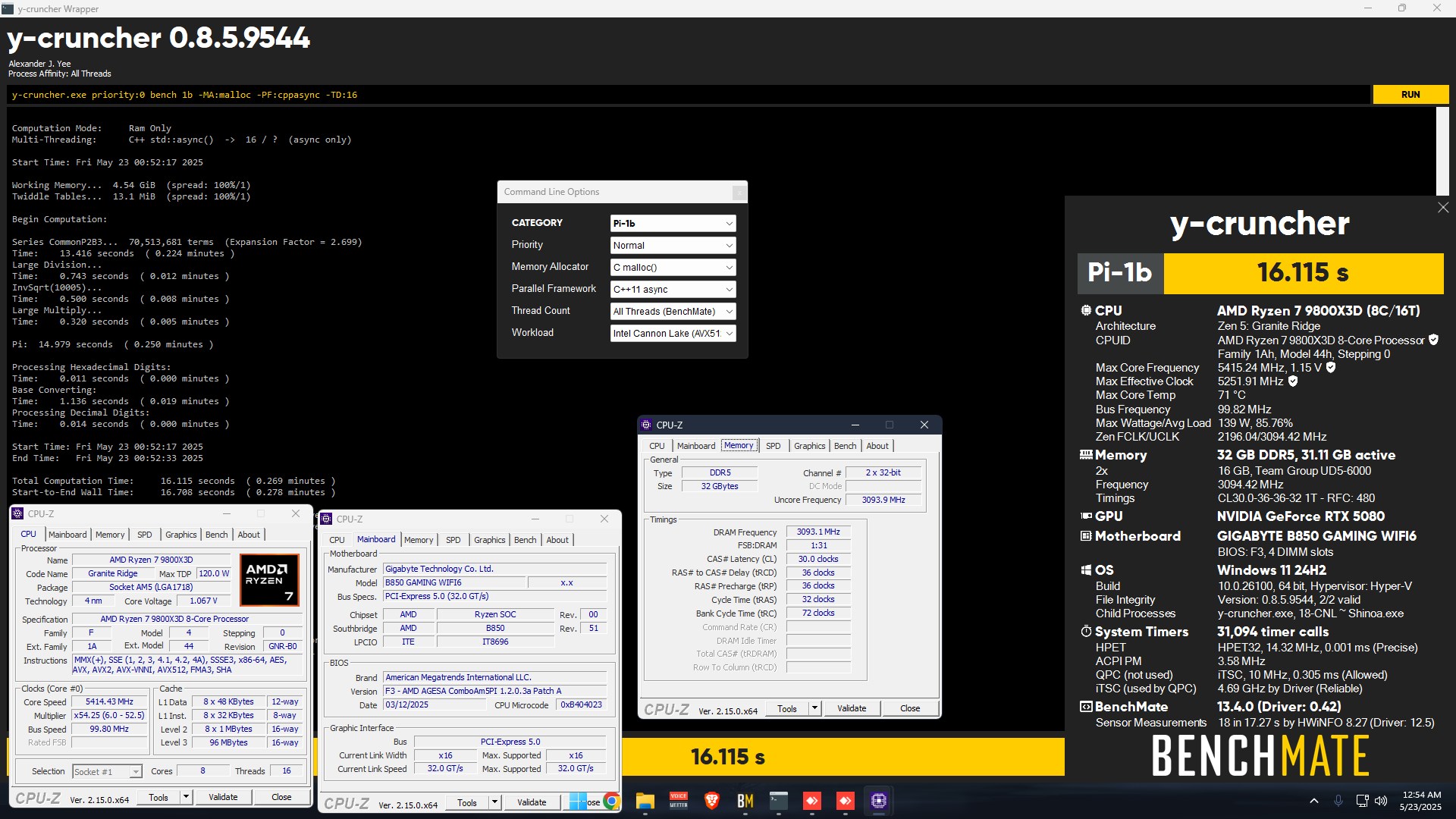
Task: Click the first red AnyDesk icon on the taskbar
Action: pyautogui.click(x=812, y=801)
